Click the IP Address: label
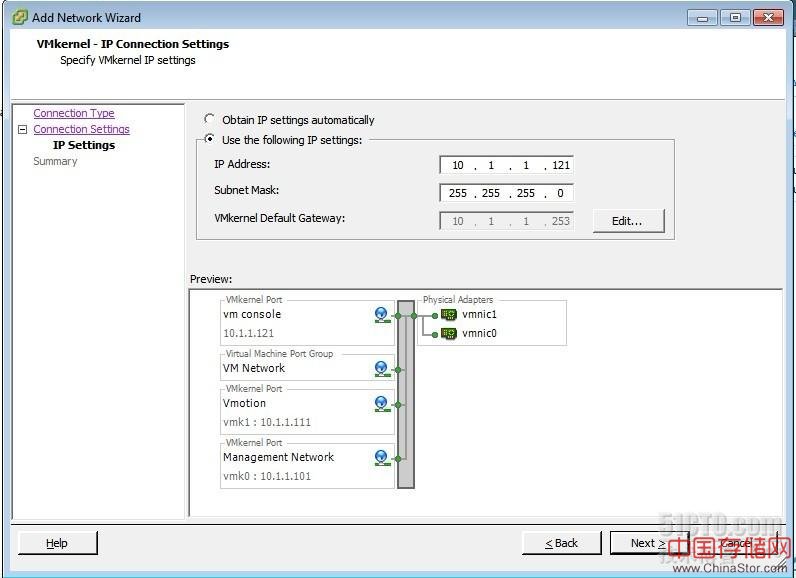This screenshot has width=796, height=578. (x=242, y=164)
